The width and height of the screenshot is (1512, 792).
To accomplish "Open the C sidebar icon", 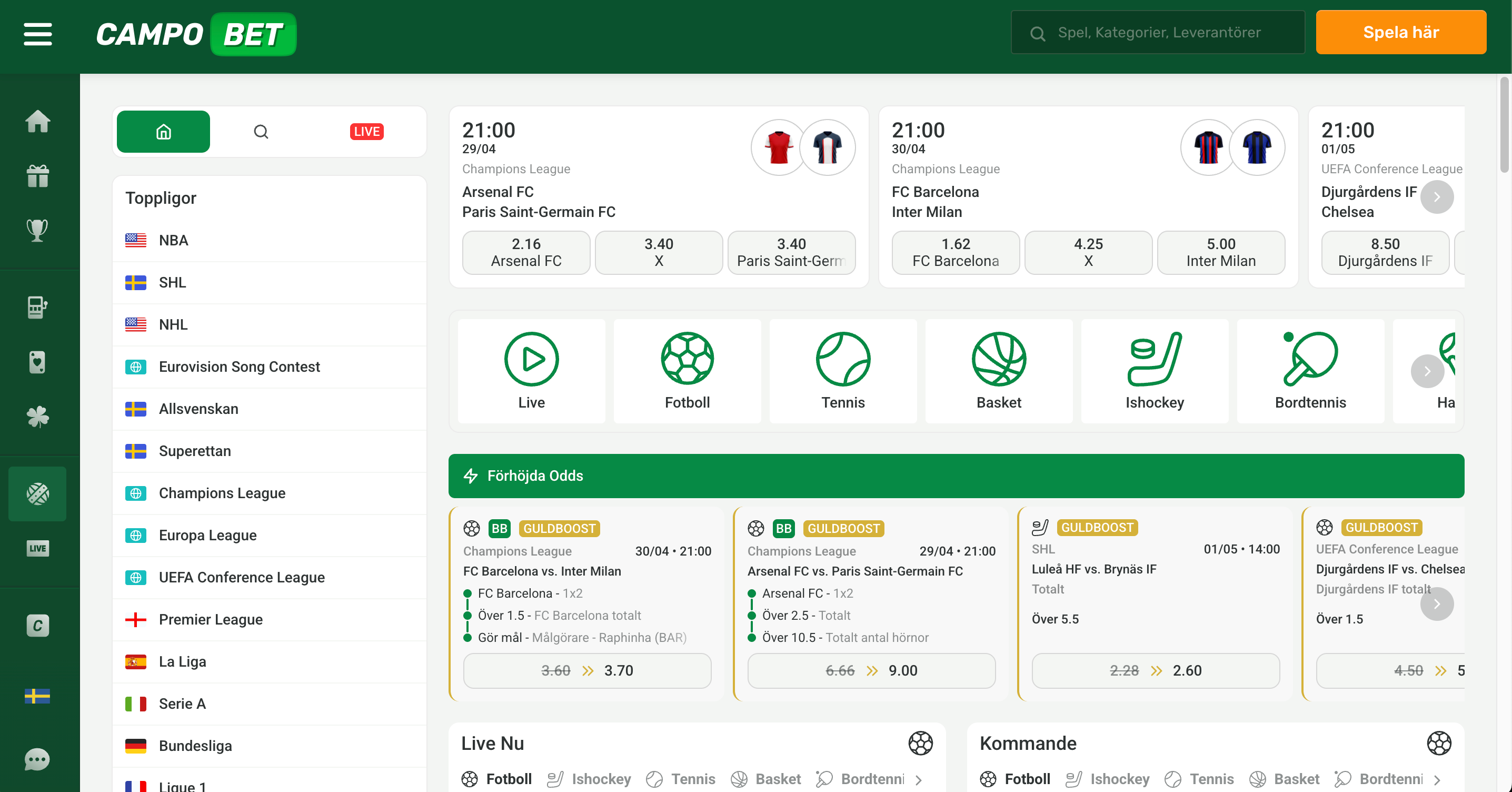I will (37, 625).
